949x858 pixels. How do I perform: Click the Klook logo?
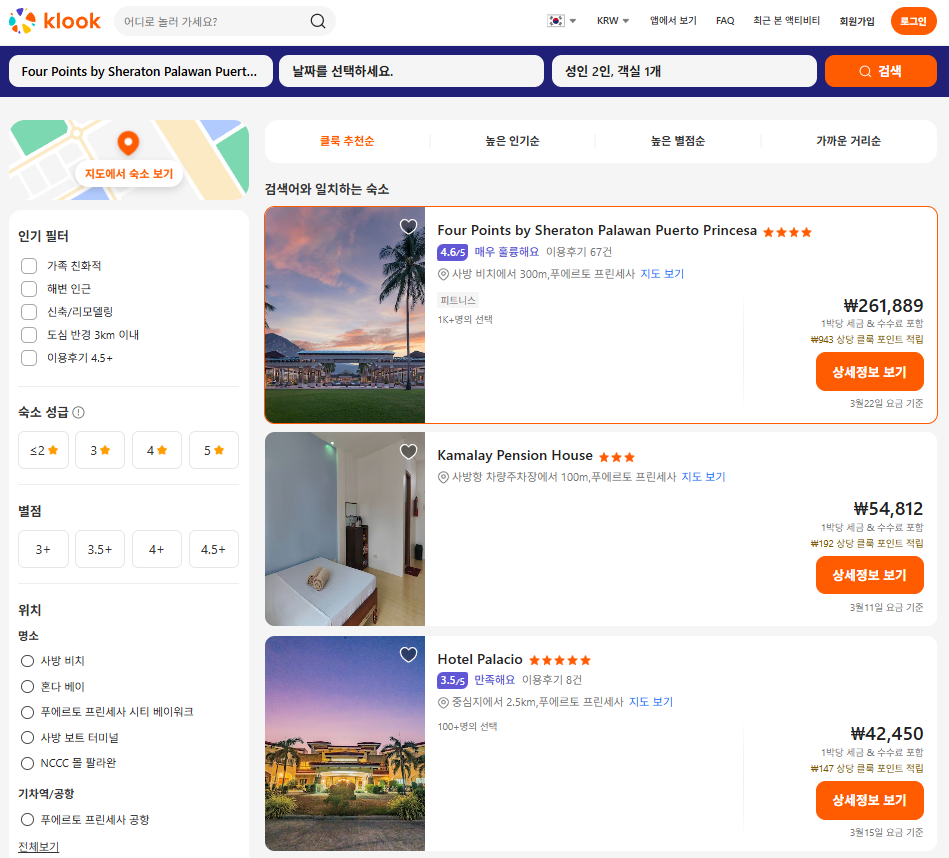click(54, 21)
